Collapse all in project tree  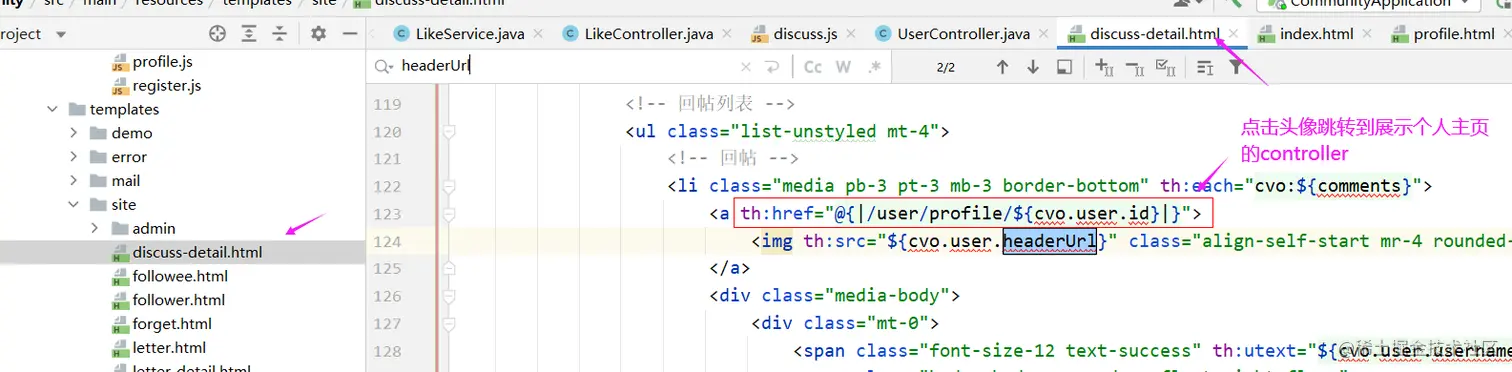pos(279,34)
